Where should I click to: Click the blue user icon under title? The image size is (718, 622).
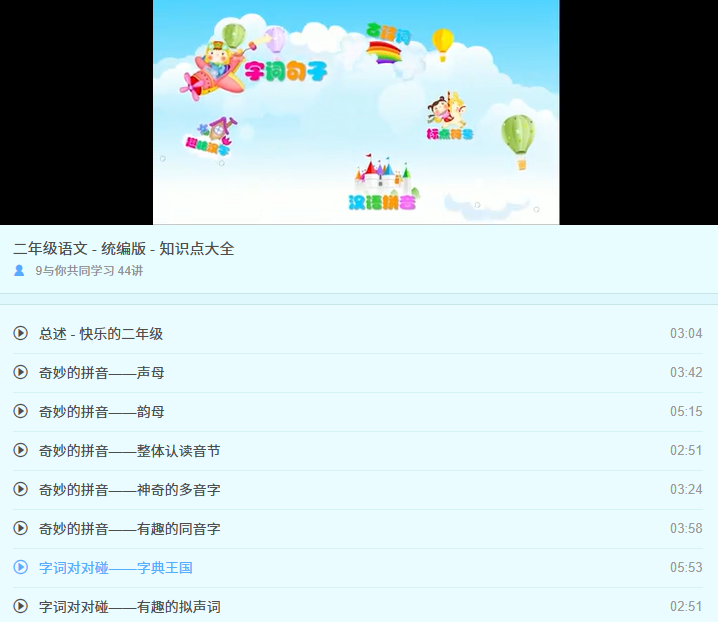[x=19, y=271]
